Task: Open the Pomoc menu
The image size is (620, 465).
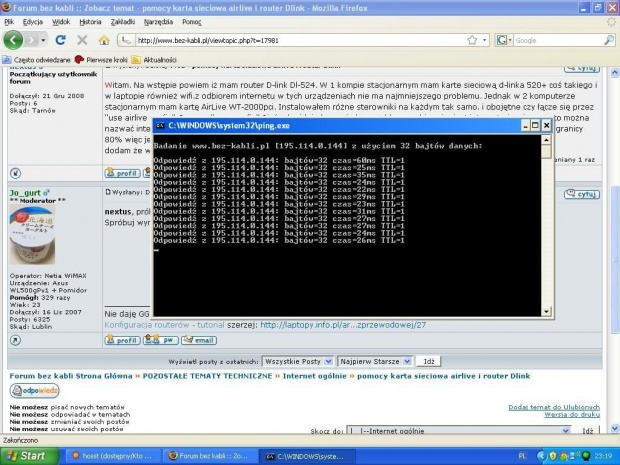Action: [192, 22]
